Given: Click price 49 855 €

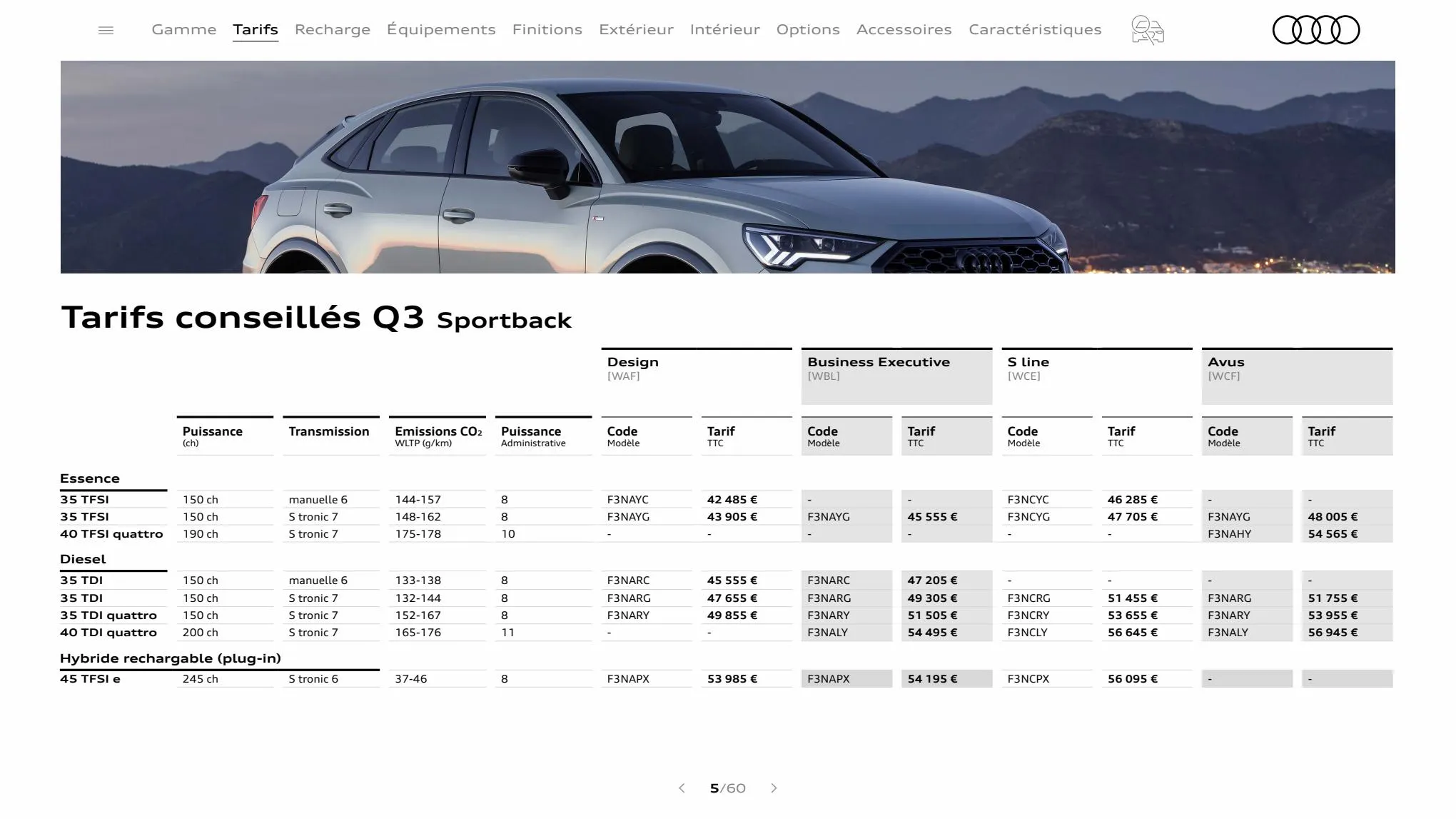Looking at the screenshot, I should 732,615.
